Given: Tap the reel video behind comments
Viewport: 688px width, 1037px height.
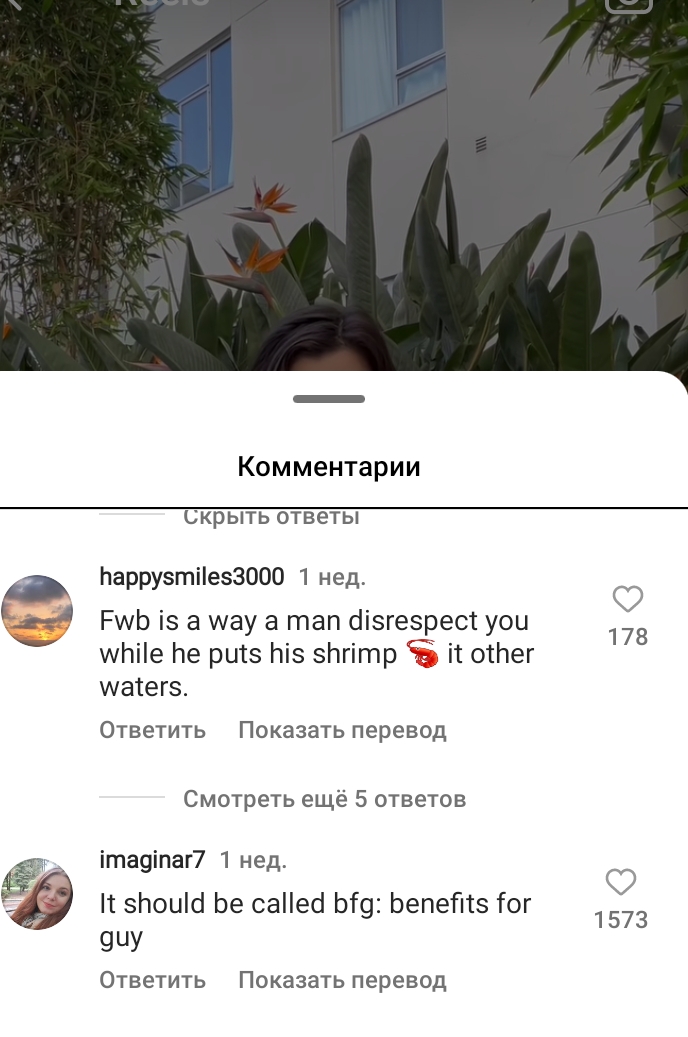Looking at the screenshot, I should click(344, 185).
